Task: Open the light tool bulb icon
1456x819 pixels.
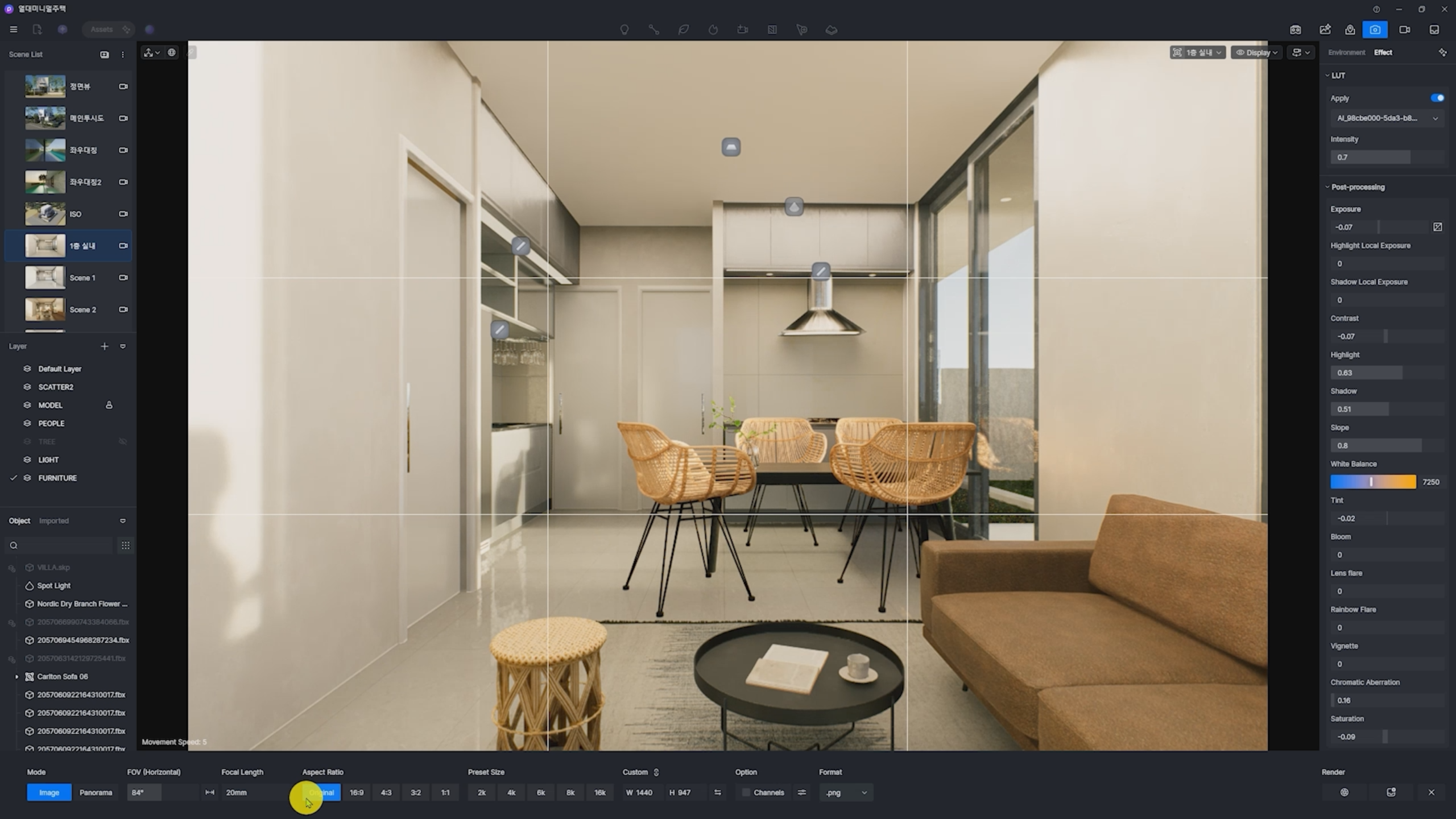Action: coord(624,30)
